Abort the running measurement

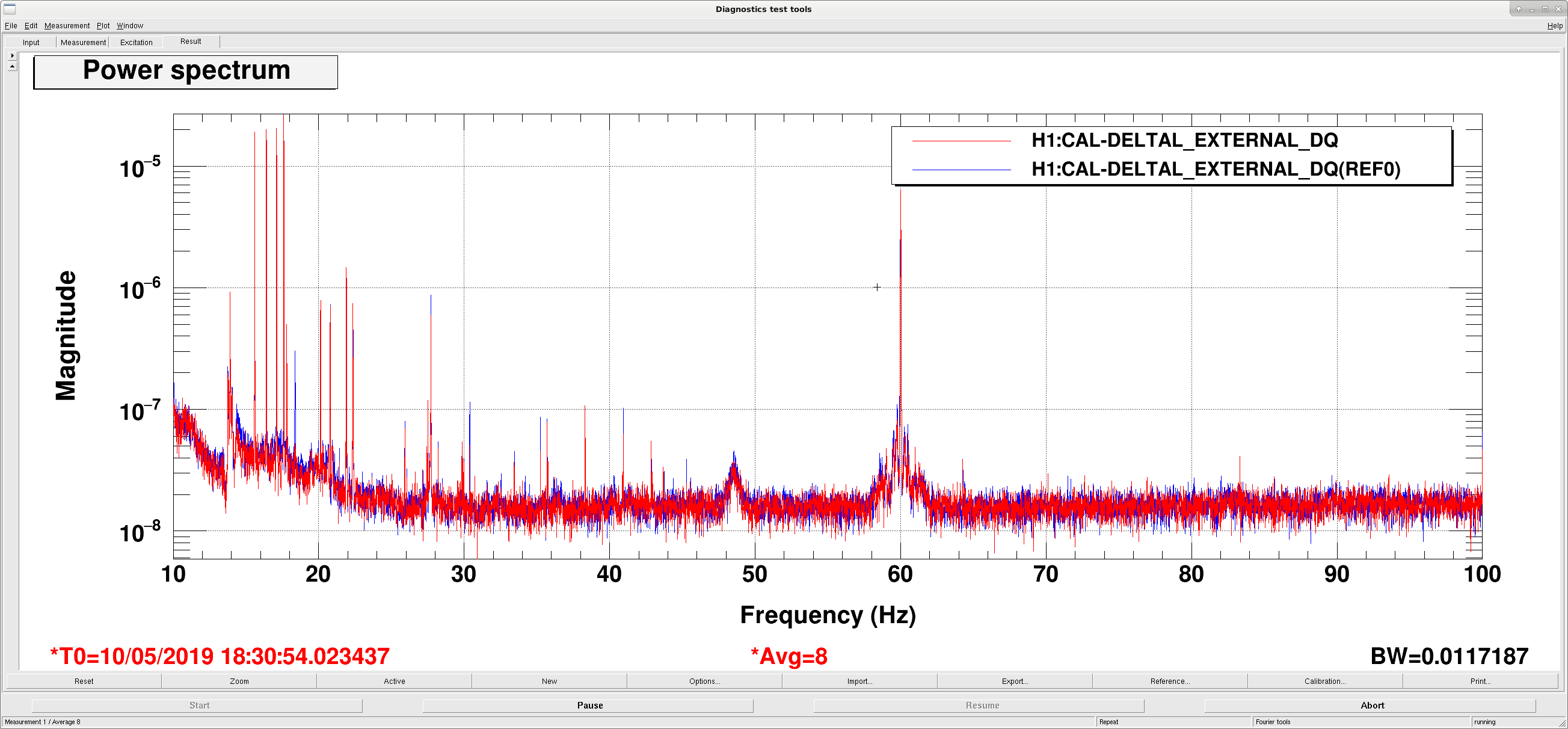click(1371, 706)
